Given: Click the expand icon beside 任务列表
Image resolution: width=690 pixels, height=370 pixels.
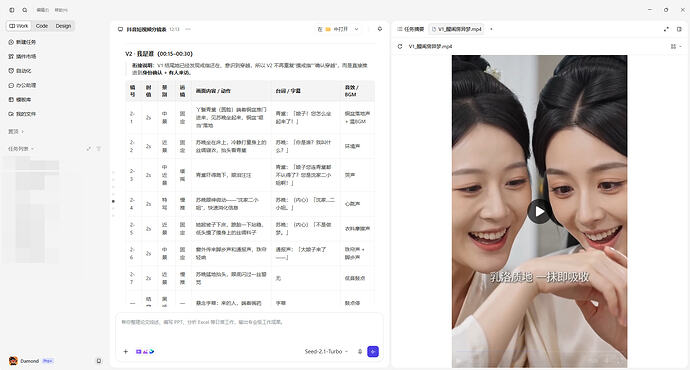Looking at the screenshot, I should click(x=89, y=149).
